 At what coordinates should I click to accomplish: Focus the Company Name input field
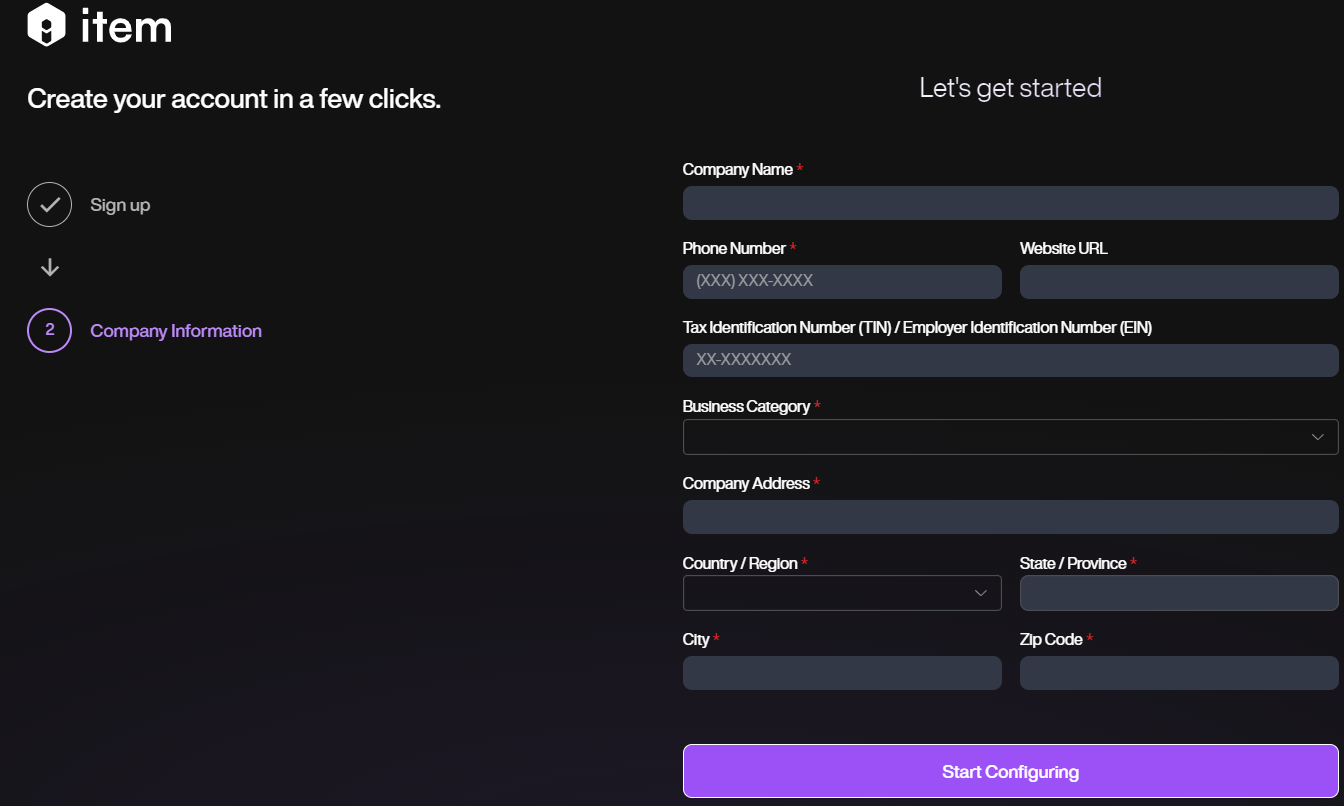(1010, 203)
